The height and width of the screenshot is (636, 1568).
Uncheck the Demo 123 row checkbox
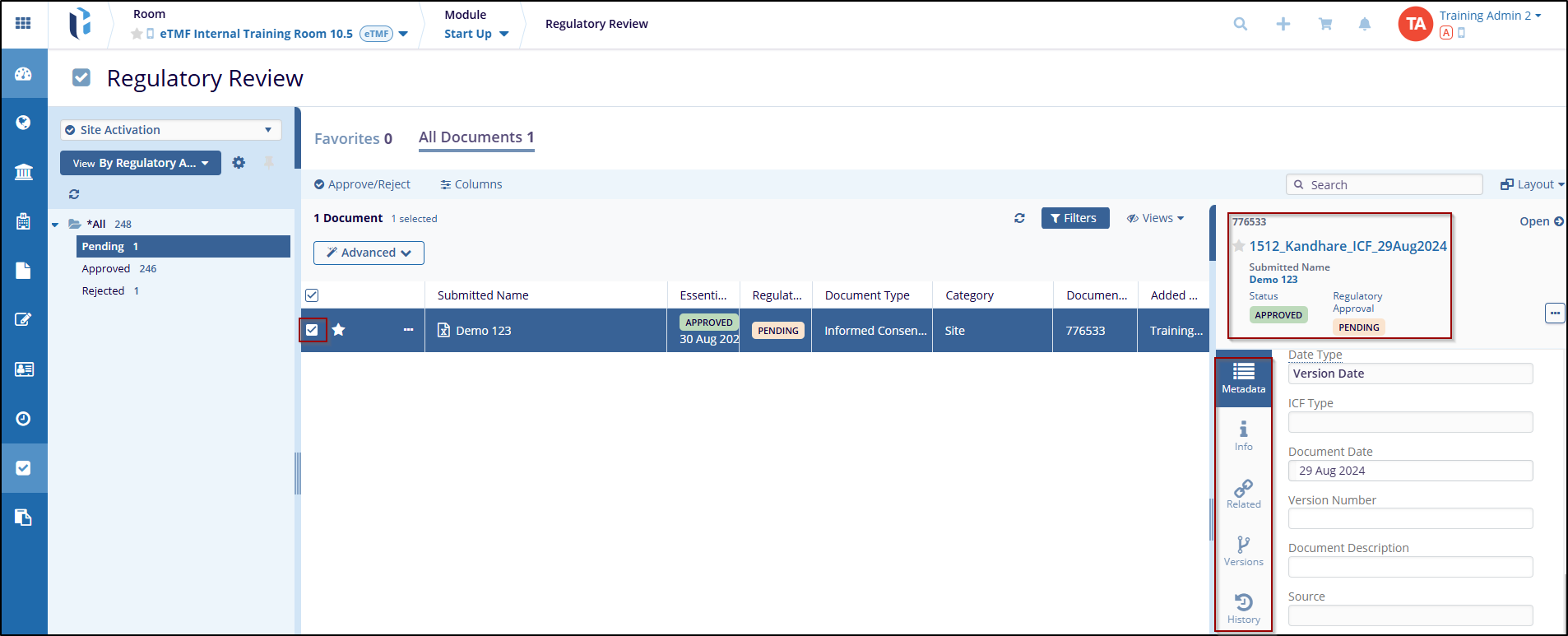[312, 330]
